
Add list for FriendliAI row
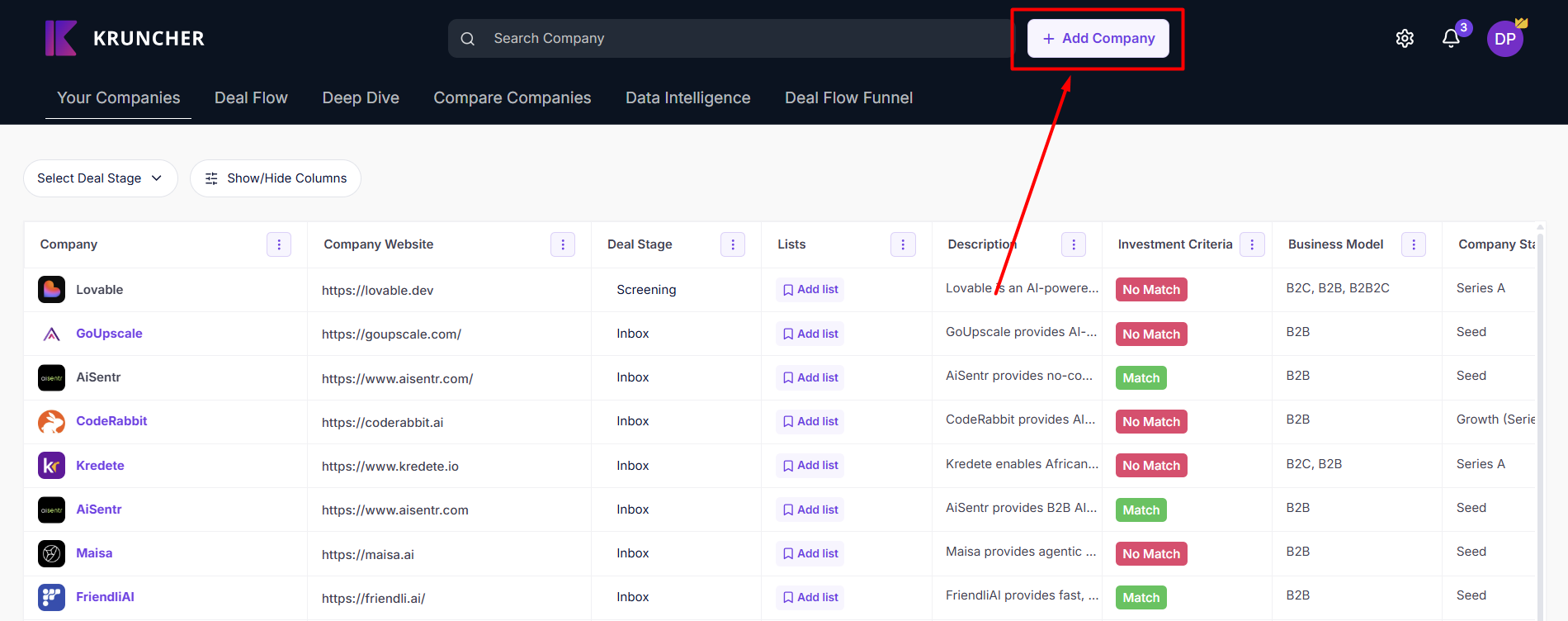[810, 597]
